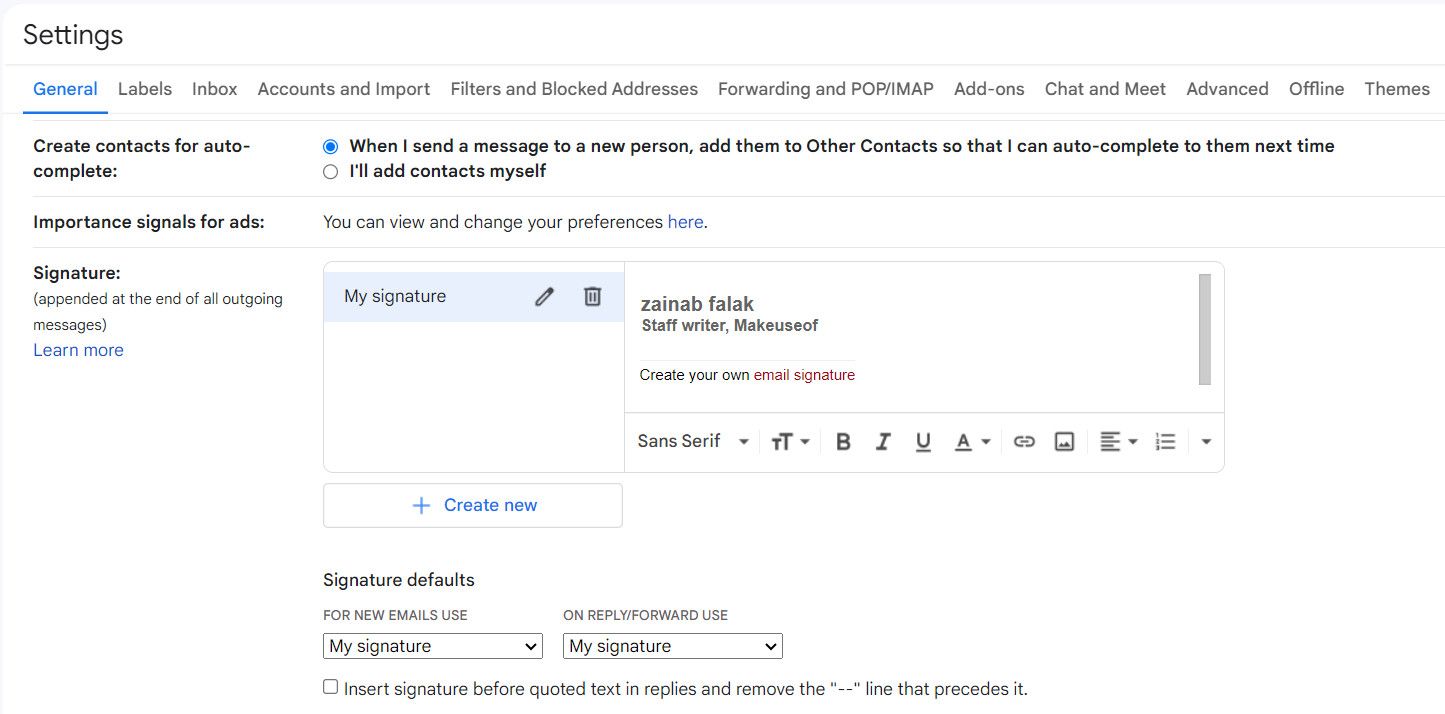Enable inserting signature before quoted text
Image resolution: width=1445 pixels, height=714 pixels.
coord(330,687)
